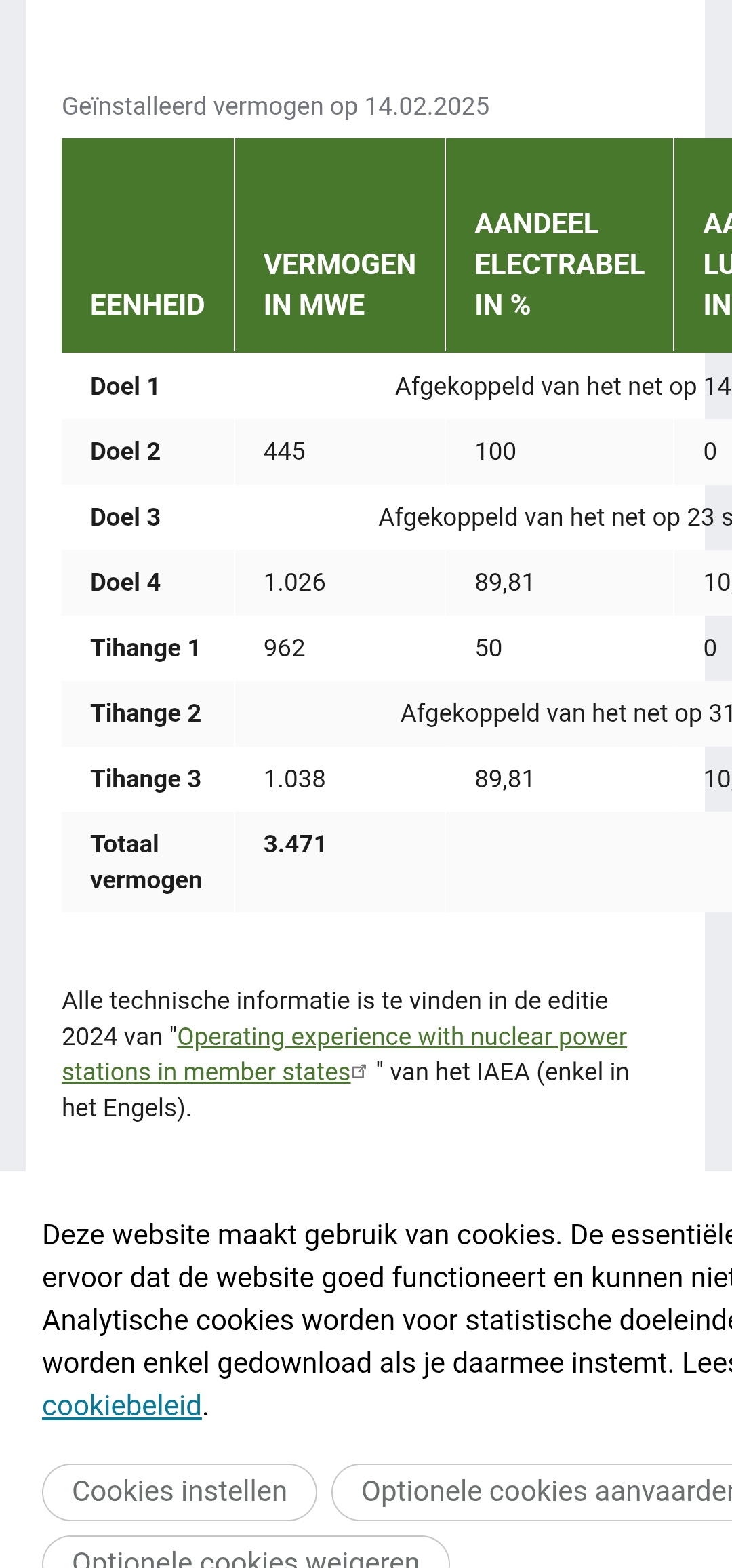Open the cookiebeleid link
The image size is (732, 1568).
tap(122, 1406)
